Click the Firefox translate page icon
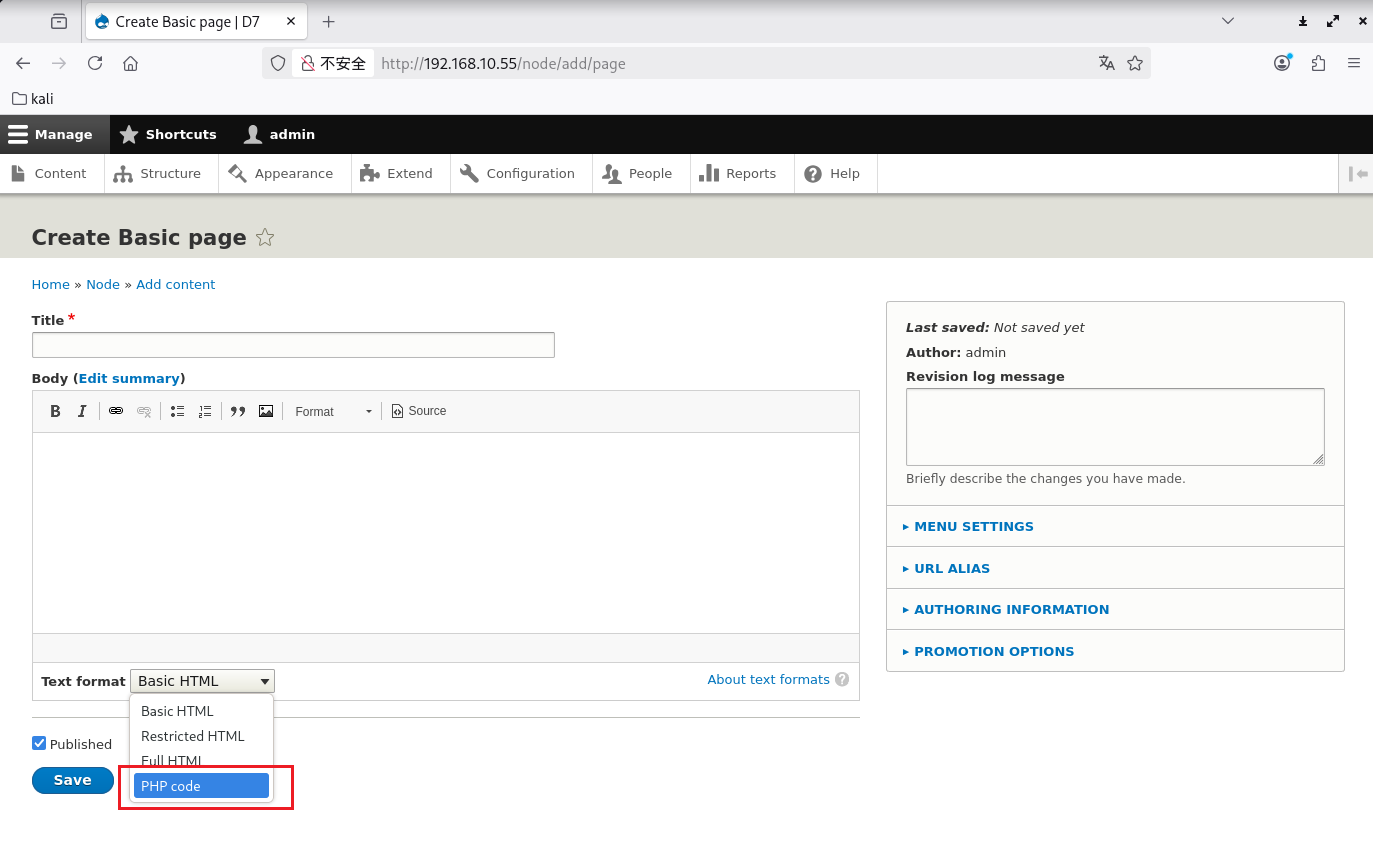Viewport: 1373px width, 848px height. click(1106, 63)
